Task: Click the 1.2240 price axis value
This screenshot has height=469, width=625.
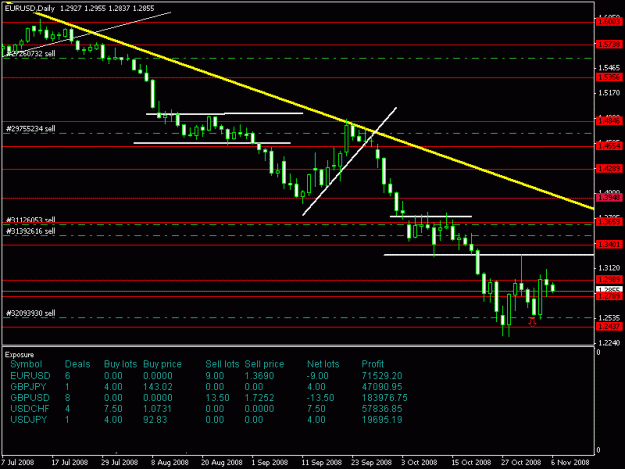Action: pyautogui.click(x=609, y=343)
